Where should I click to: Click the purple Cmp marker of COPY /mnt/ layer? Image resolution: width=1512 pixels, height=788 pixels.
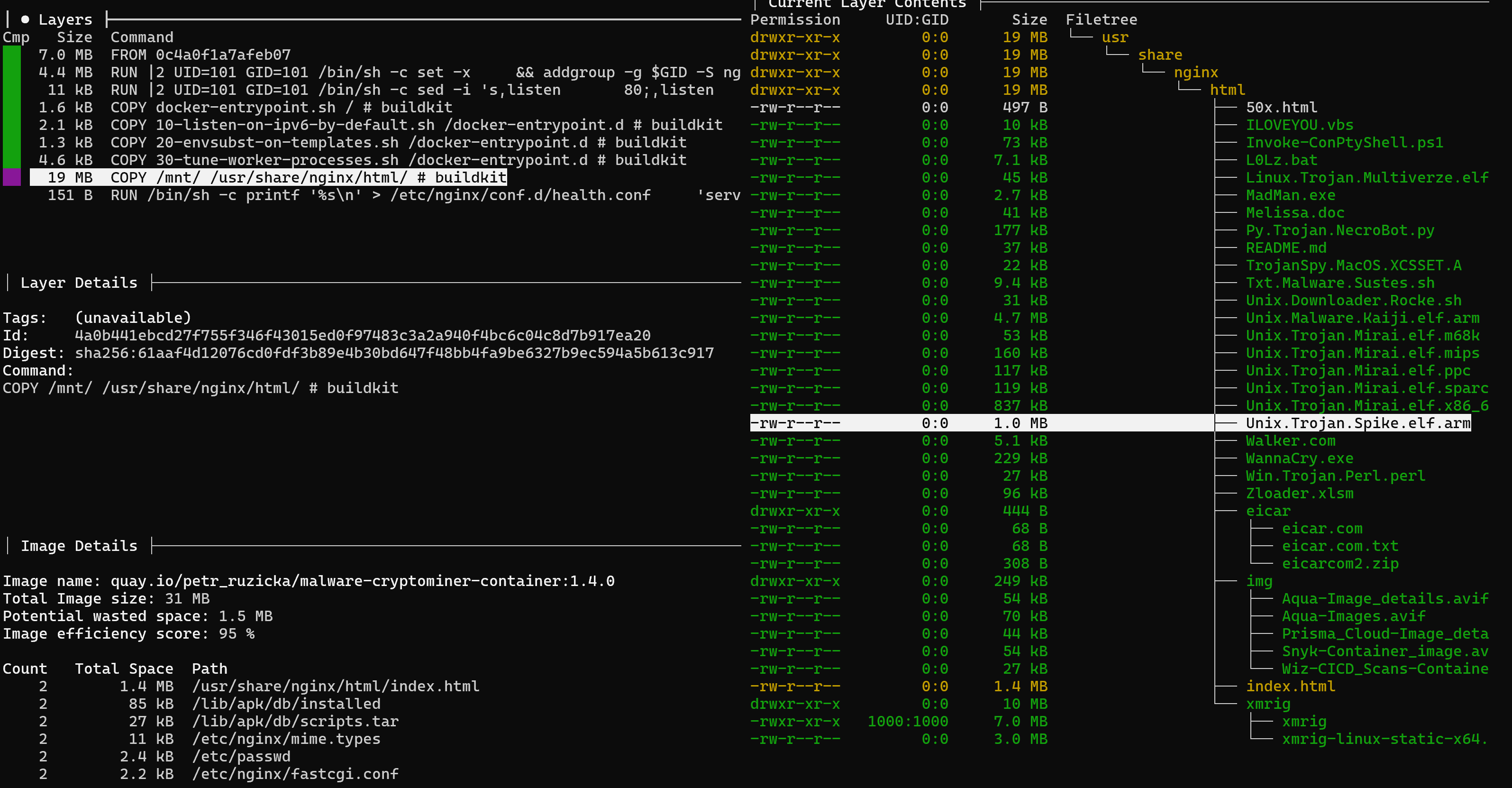pos(12,177)
